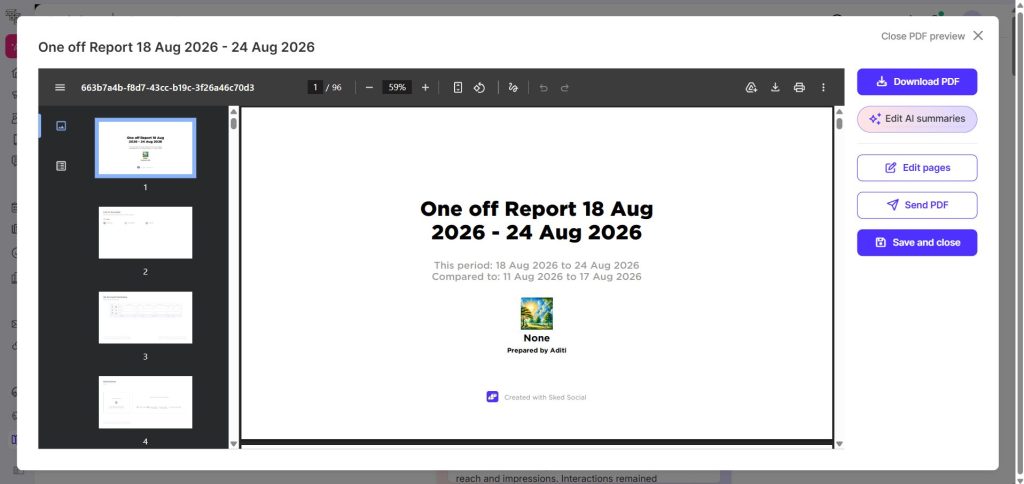The width and height of the screenshot is (1024, 484).
Task: Rotate the PDF counterclockwise
Action: (x=479, y=88)
